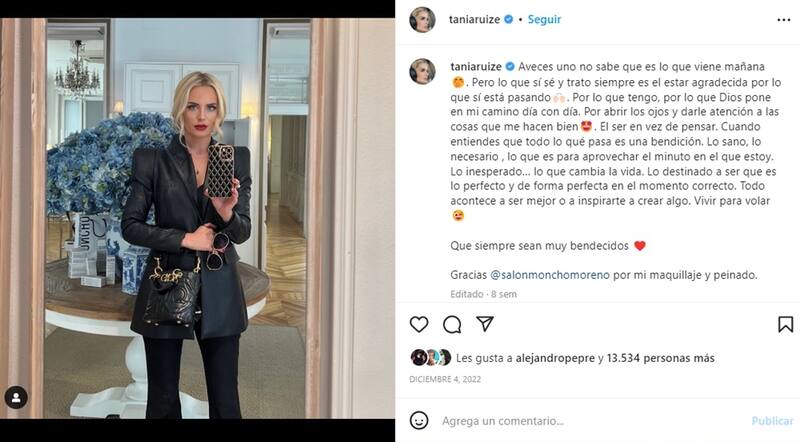Open the alejandropepre liker profile
This screenshot has width=800, height=442.
pos(555,358)
